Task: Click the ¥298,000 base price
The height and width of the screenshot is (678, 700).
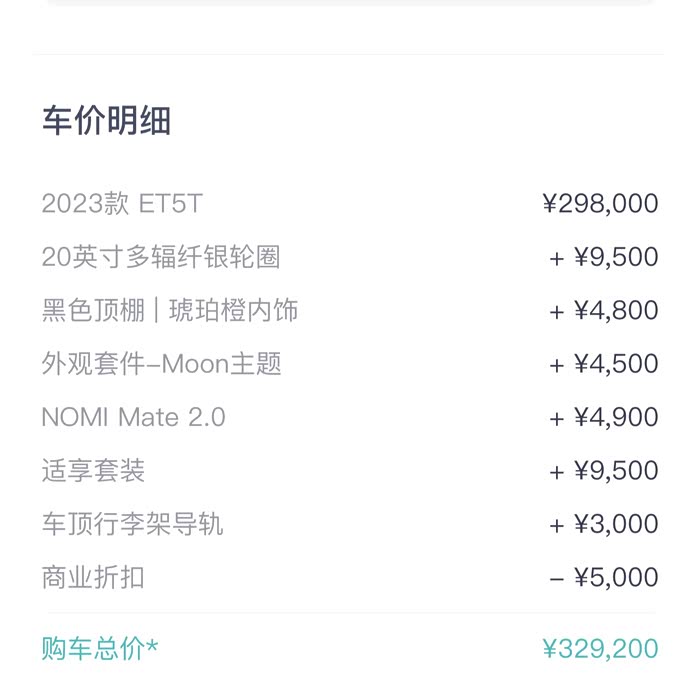Action: (600, 204)
